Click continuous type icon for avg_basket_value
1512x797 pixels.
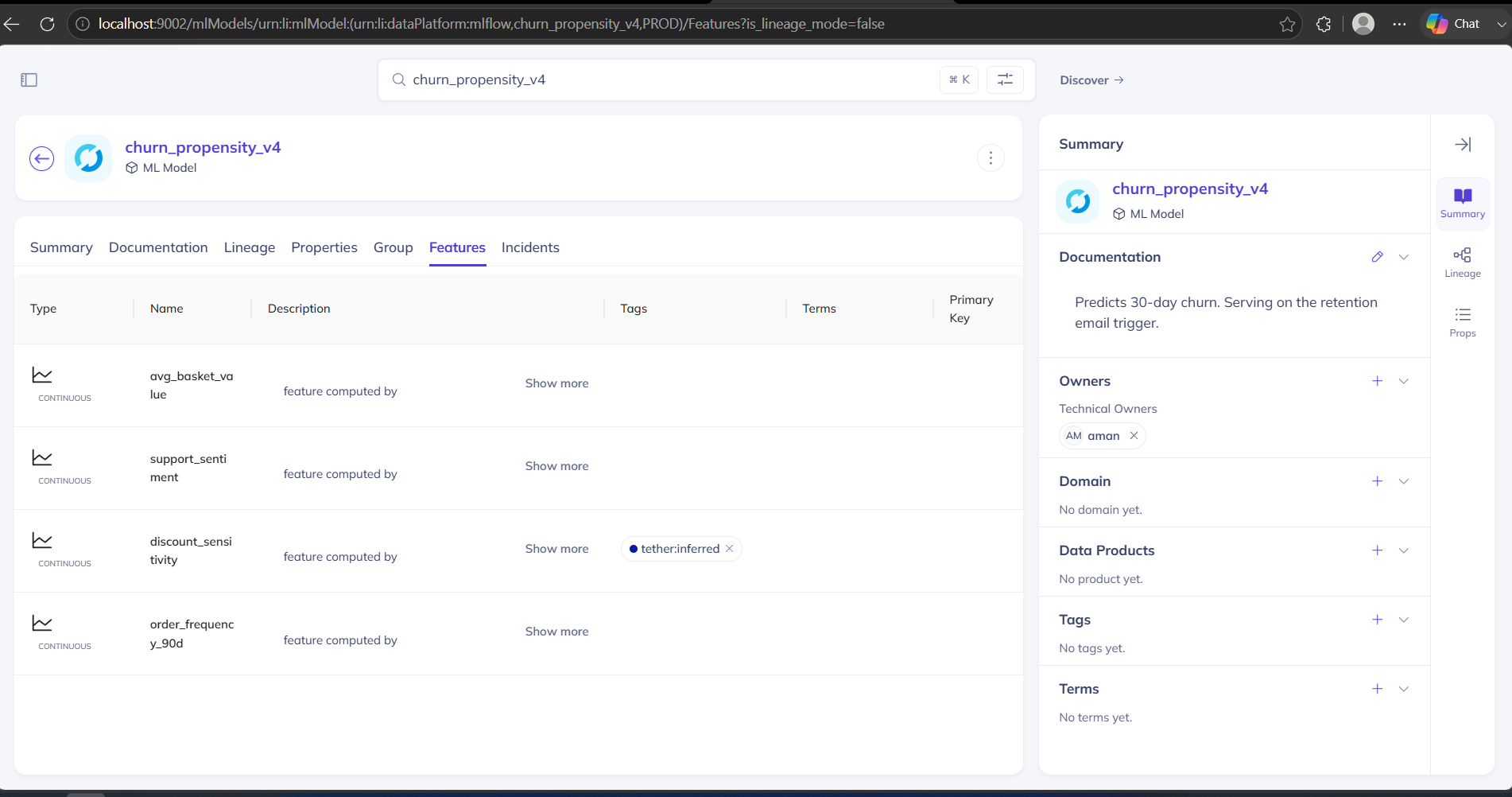point(42,375)
